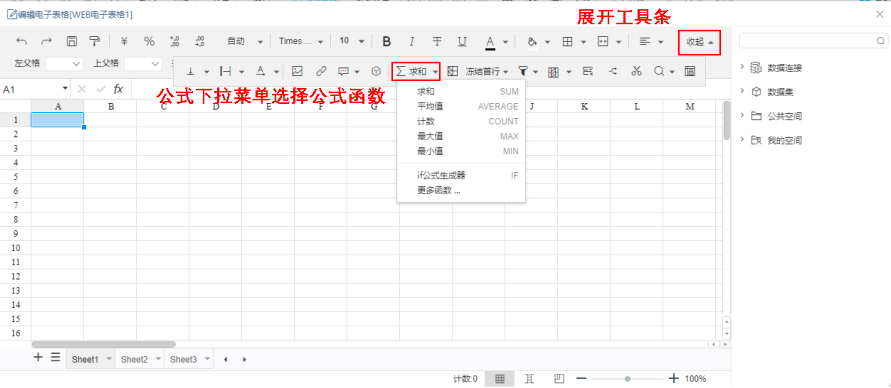Open the 左父格 dropdown box

(64, 64)
